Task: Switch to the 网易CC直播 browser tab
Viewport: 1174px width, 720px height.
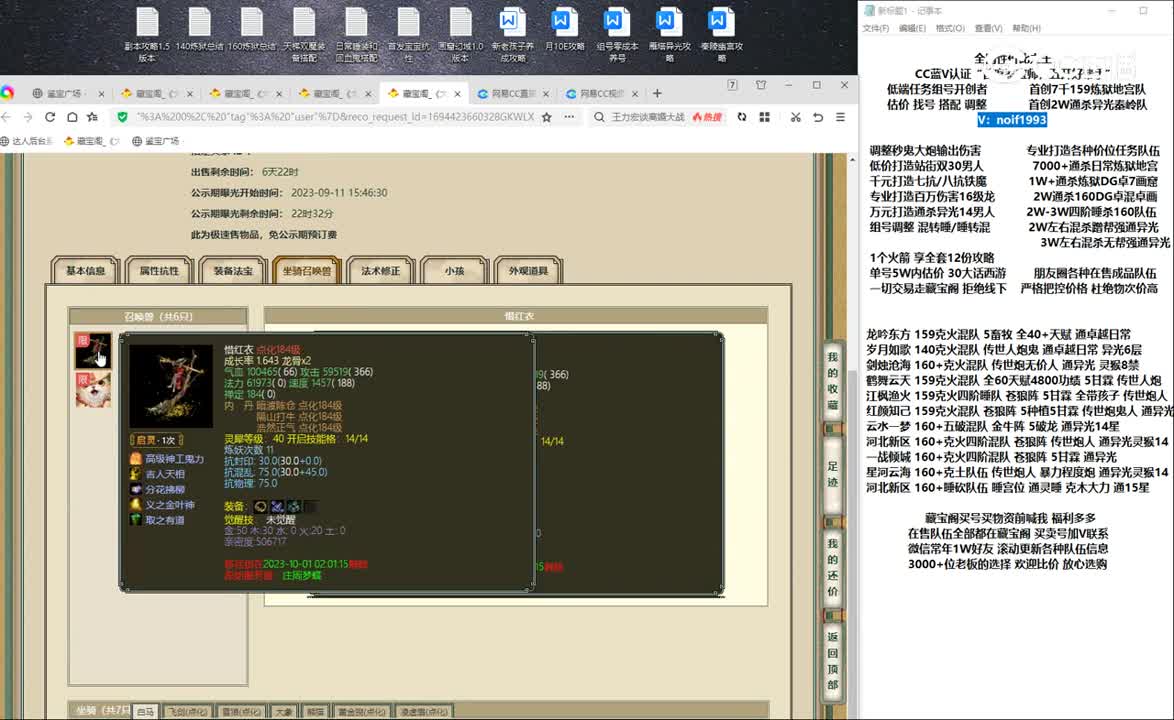Action: click(x=511, y=94)
